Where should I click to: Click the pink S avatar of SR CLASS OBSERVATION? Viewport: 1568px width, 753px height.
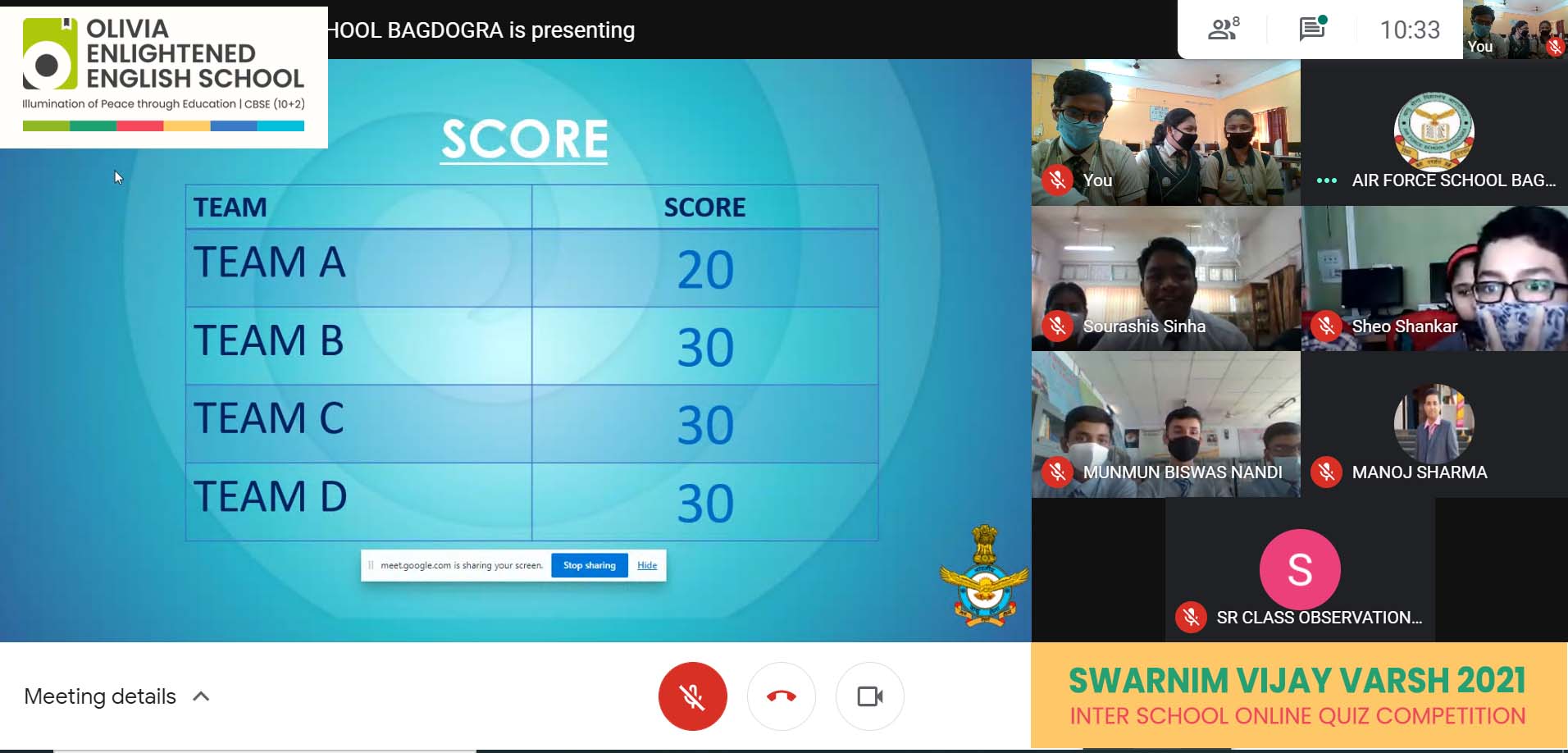point(1299,569)
